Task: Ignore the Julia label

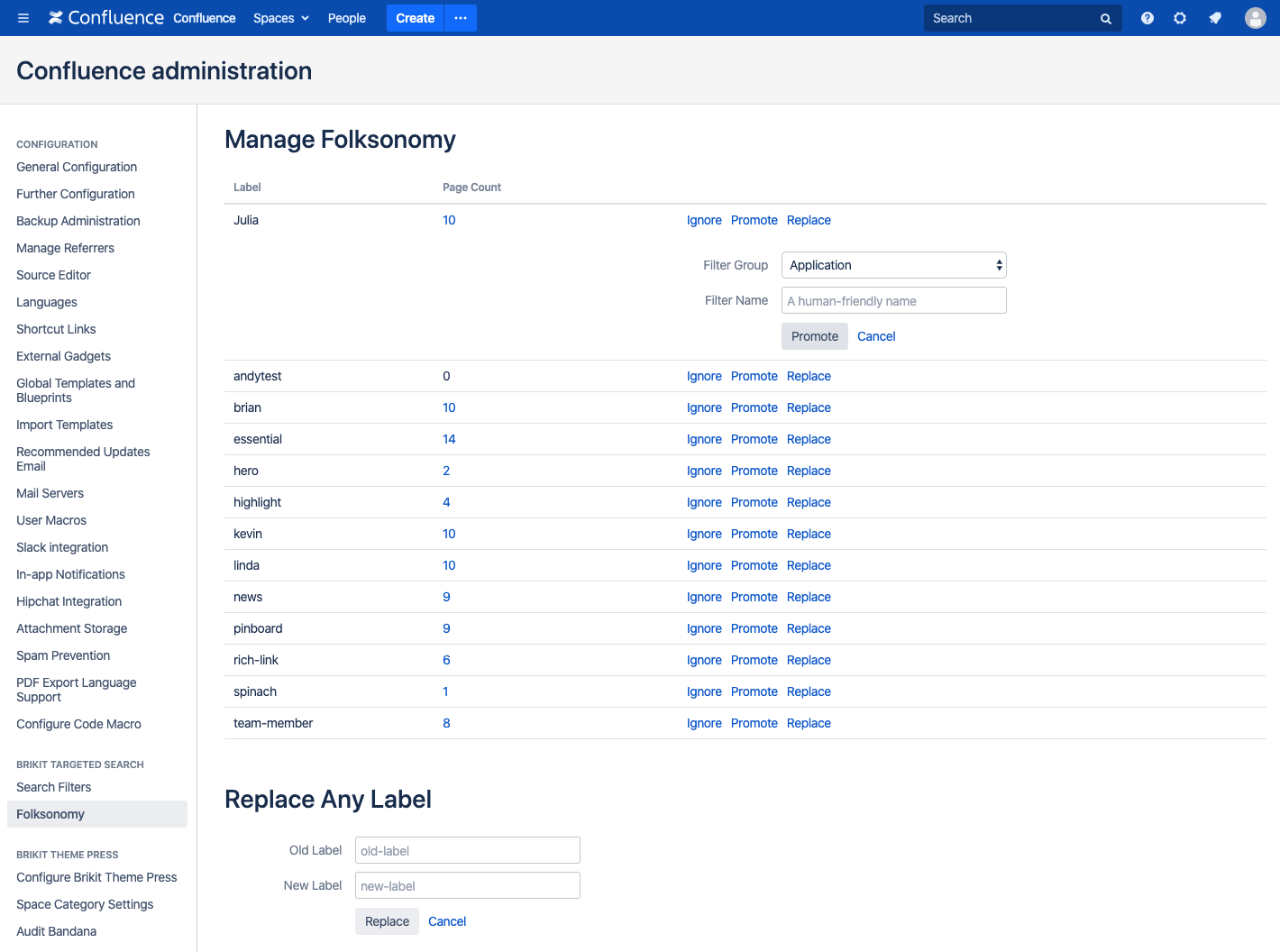Action: (x=704, y=220)
